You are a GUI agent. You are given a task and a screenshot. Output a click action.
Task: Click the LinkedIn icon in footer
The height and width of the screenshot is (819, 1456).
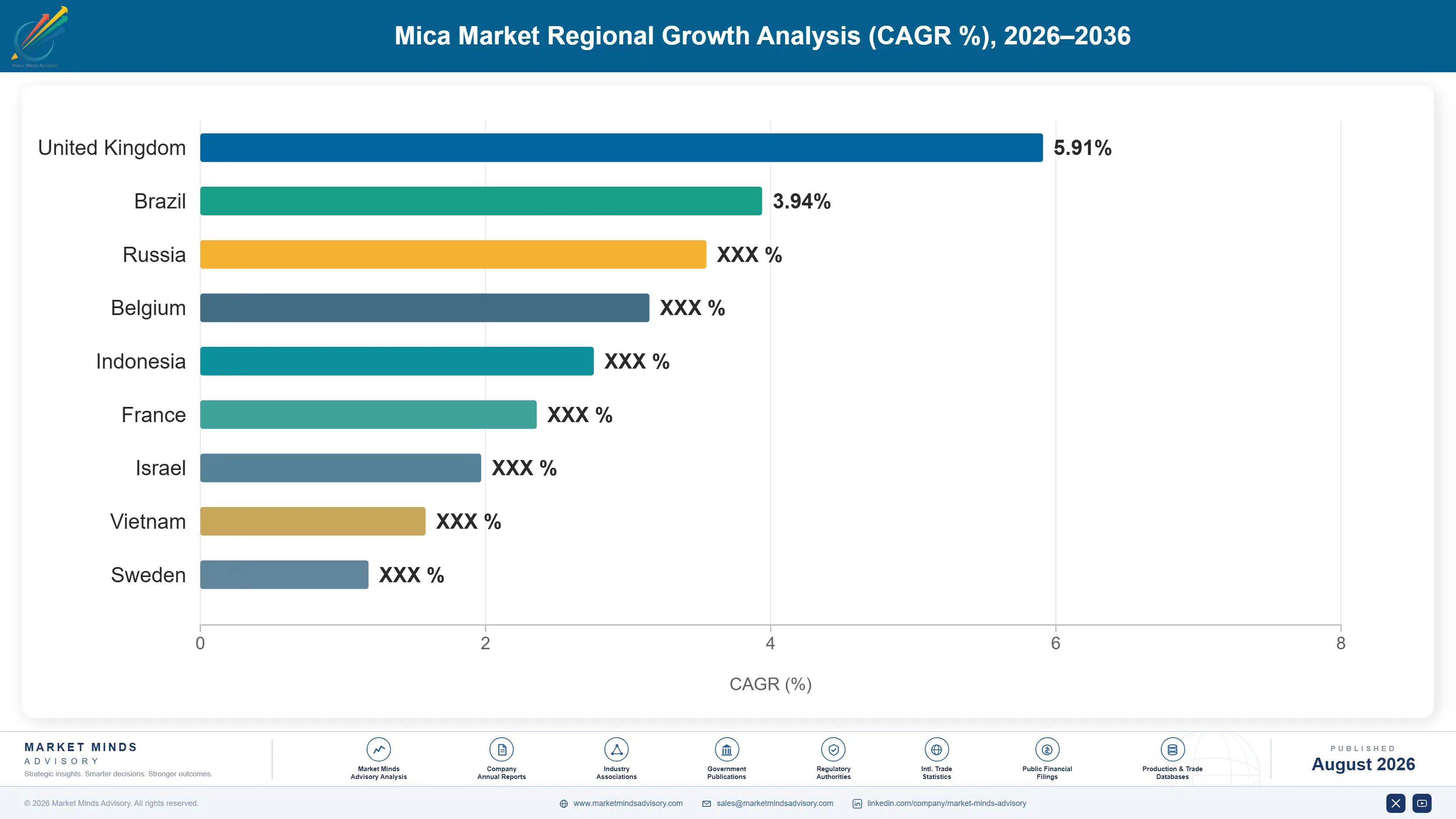pyautogui.click(x=857, y=804)
